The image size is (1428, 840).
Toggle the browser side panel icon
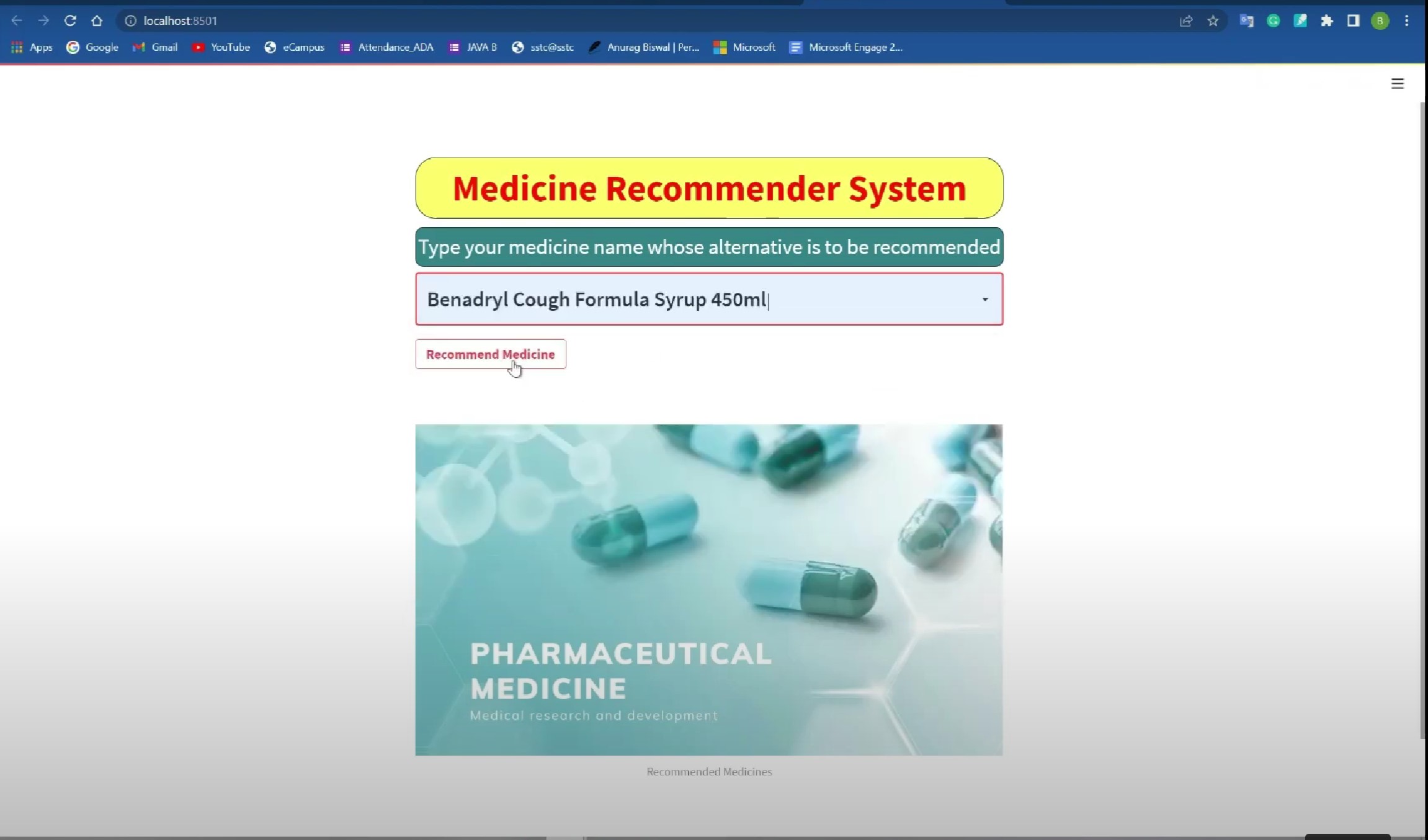(1354, 20)
